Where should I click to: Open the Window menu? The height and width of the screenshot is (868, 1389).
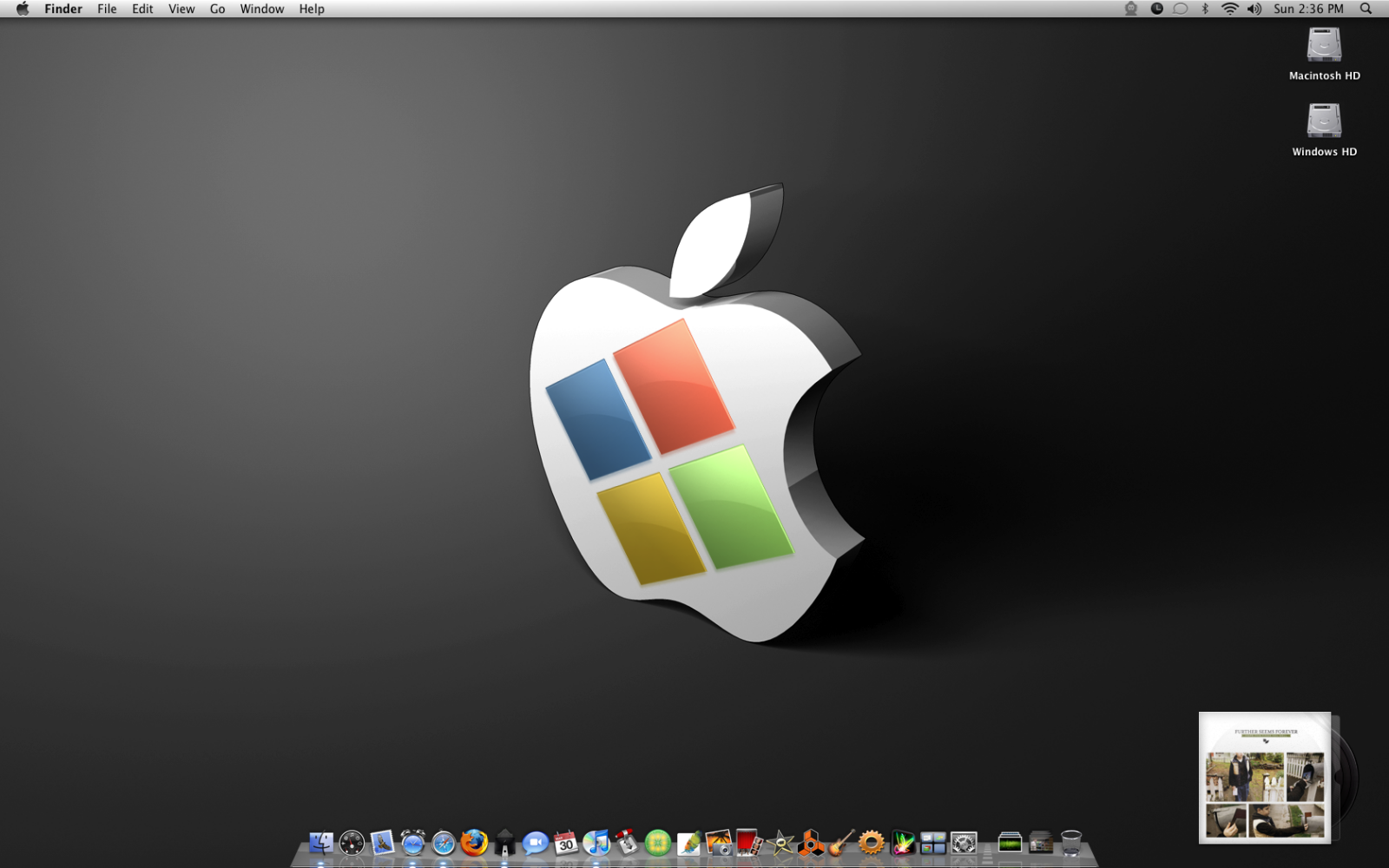tap(262, 9)
